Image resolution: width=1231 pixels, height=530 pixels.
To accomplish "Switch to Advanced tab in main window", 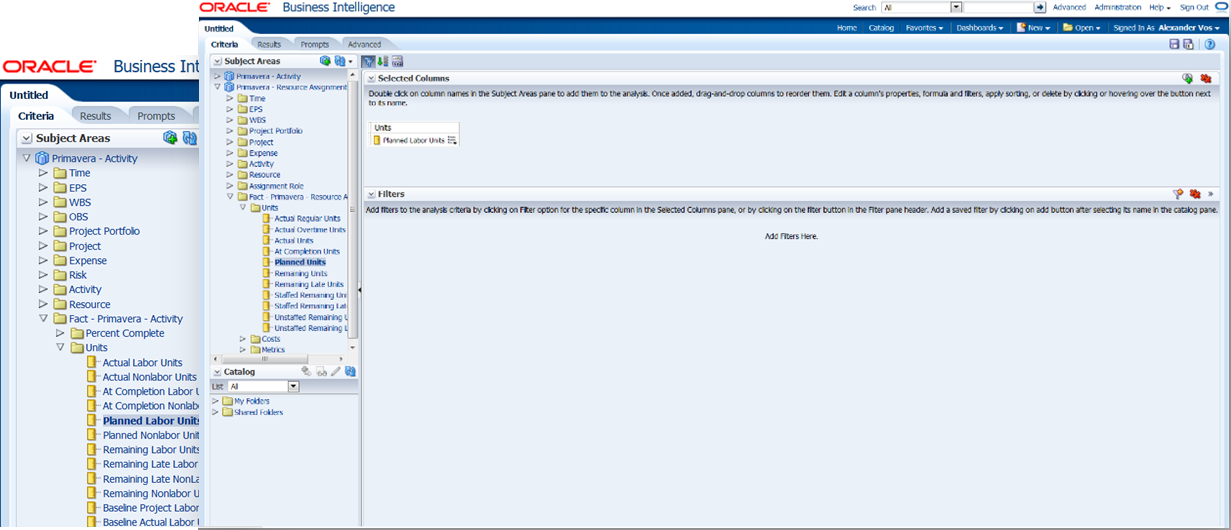I will pos(365,44).
